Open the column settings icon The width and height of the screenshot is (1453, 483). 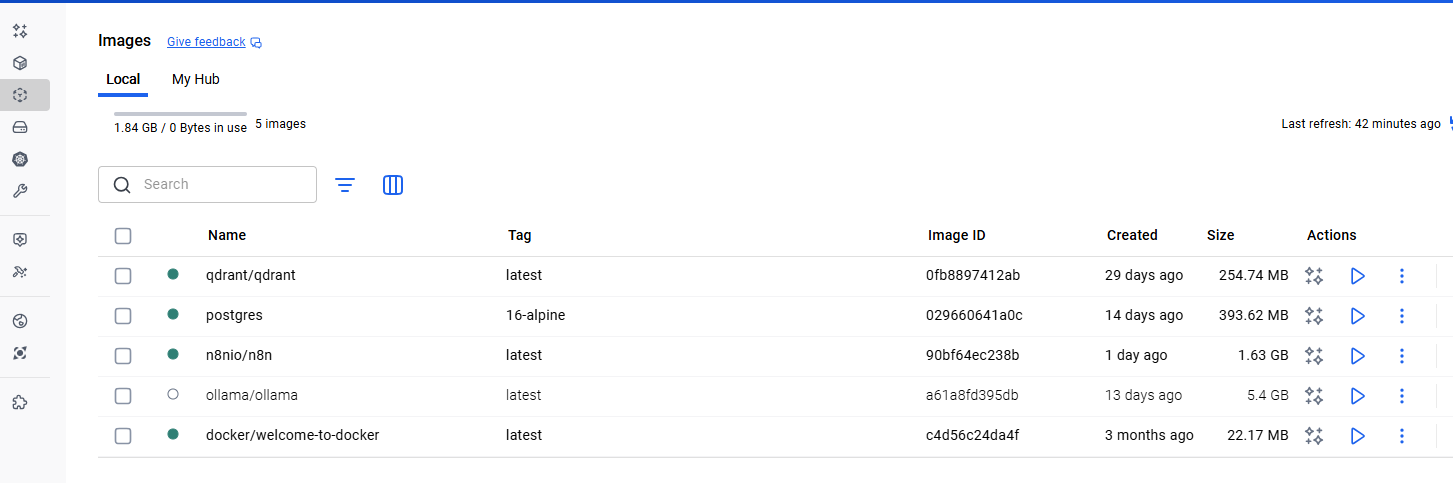[x=393, y=185]
